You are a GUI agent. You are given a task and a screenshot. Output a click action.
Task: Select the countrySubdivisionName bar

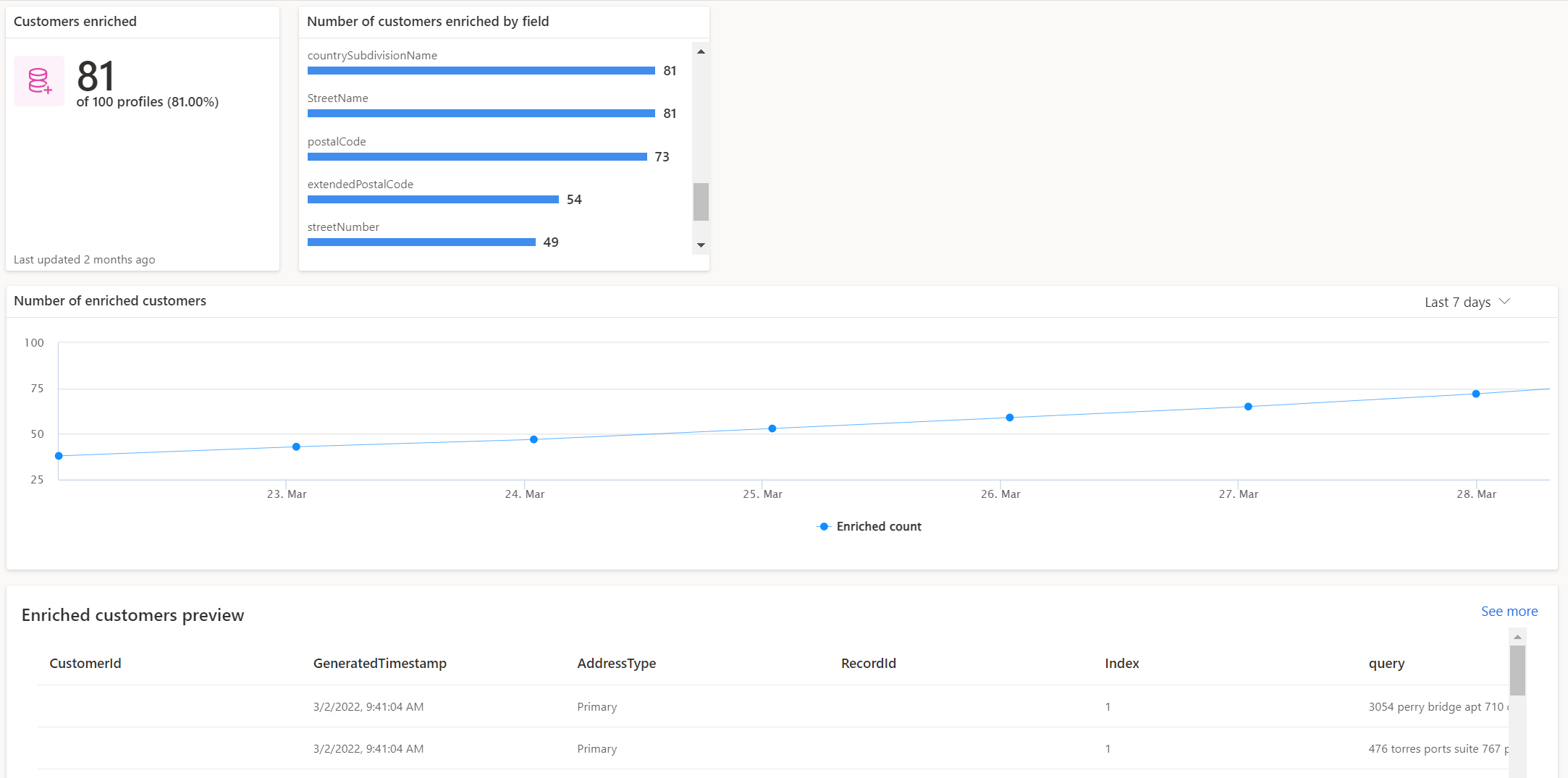tap(481, 70)
